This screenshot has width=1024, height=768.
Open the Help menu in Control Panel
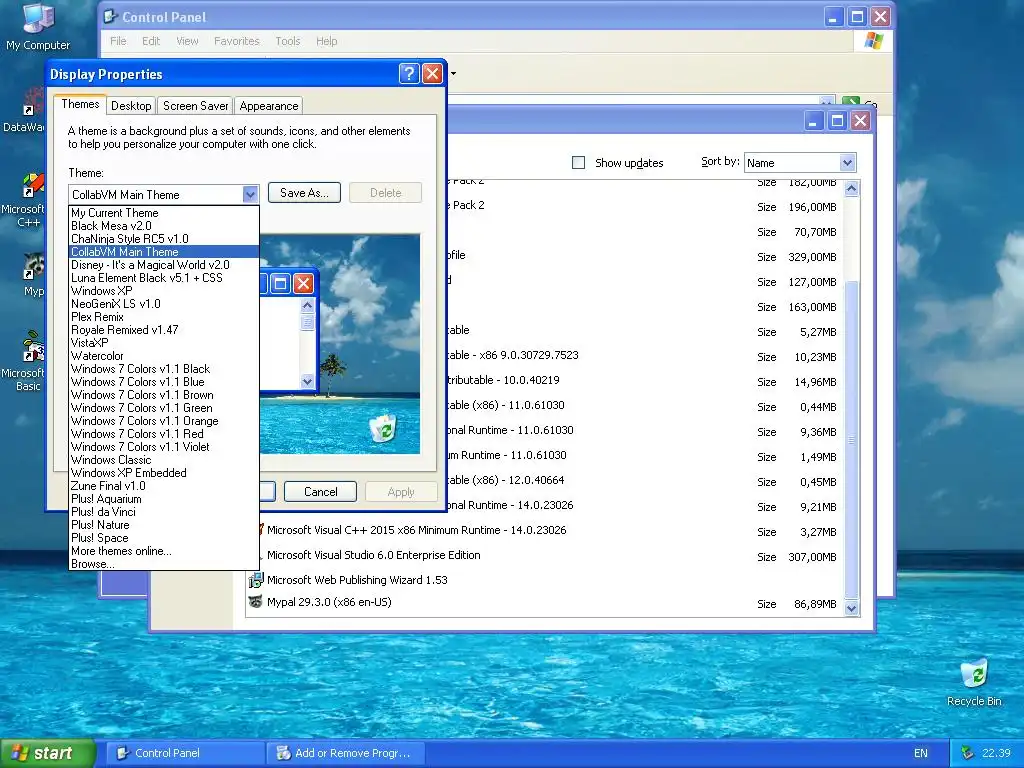(327, 41)
